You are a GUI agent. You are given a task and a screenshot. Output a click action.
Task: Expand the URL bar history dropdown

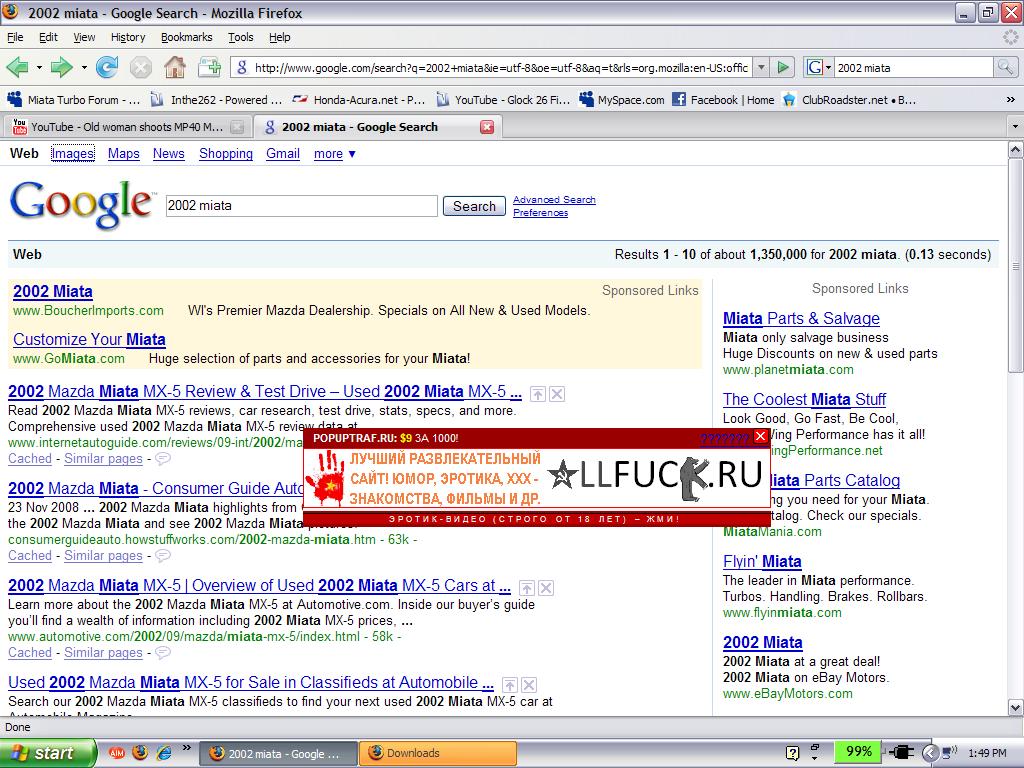(761, 67)
